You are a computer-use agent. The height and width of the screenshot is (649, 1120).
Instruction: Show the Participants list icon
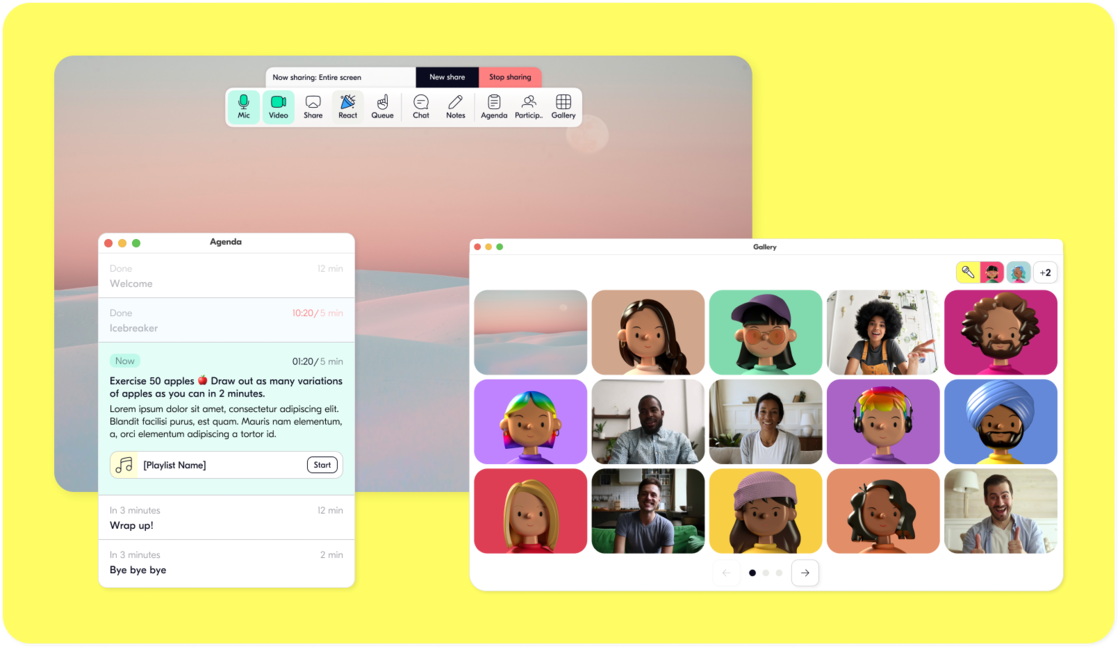[528, 106]
